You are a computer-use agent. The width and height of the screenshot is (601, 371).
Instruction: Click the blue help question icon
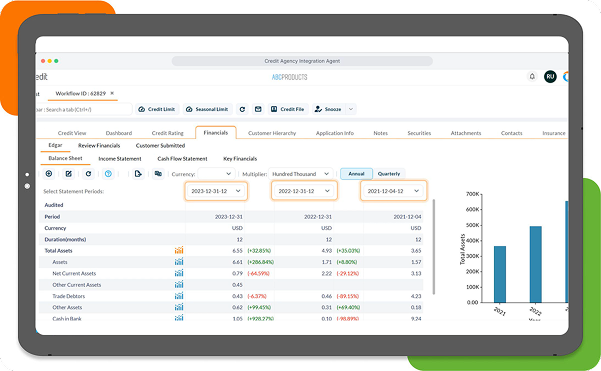[x=108, y=174]
